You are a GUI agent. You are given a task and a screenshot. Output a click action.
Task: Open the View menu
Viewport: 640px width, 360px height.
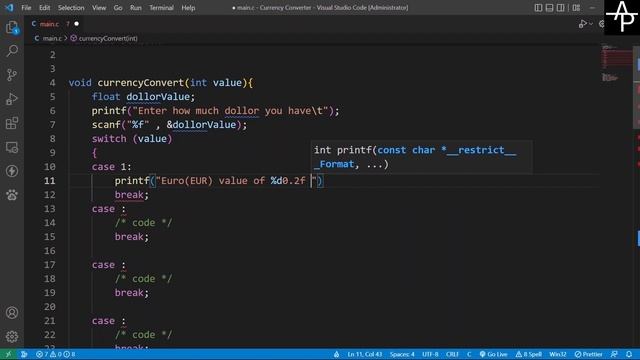(x=99, y=7)
